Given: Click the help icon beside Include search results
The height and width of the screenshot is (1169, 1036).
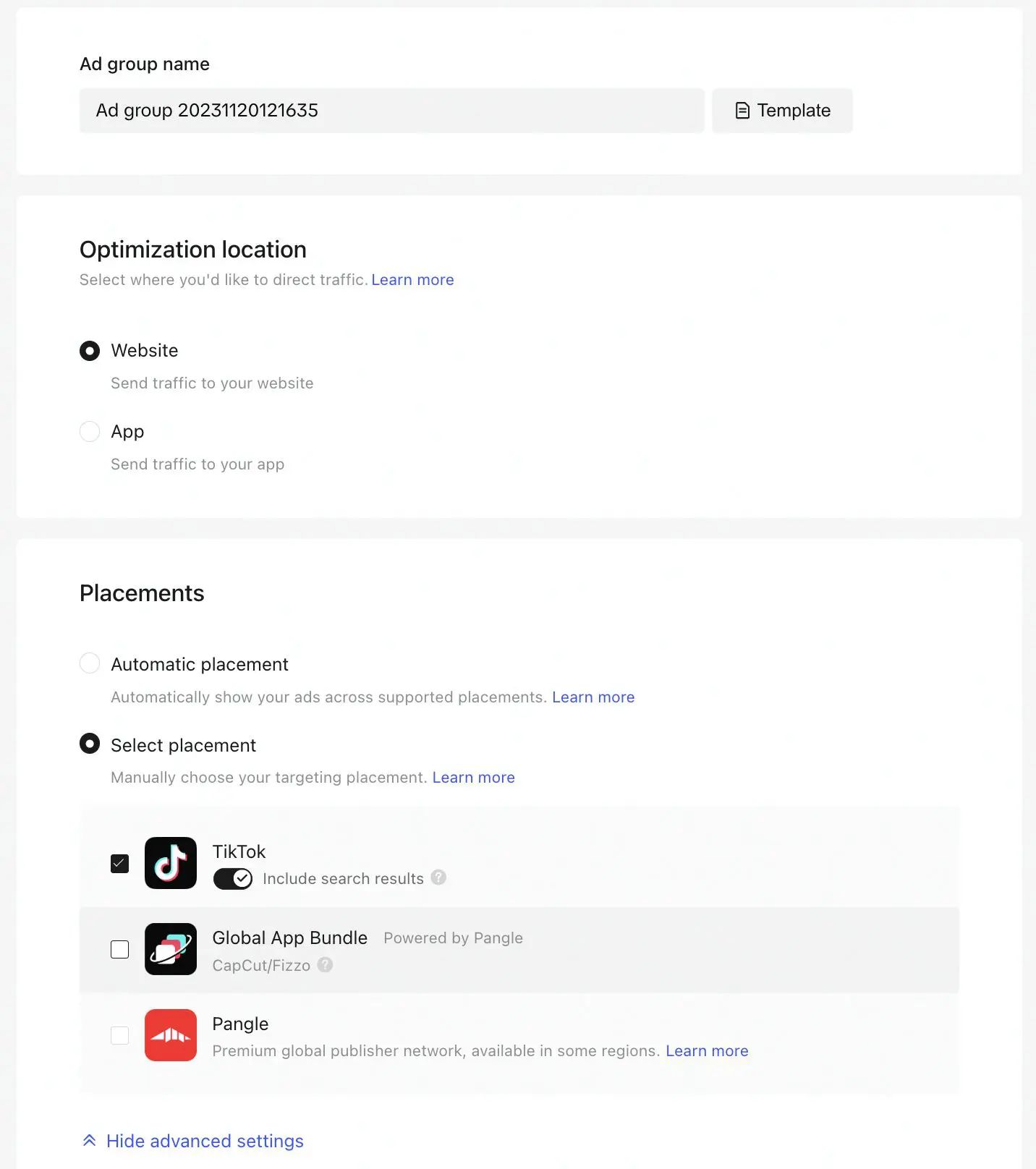Looking at the screenshot, I should click(x=438, y=877).
